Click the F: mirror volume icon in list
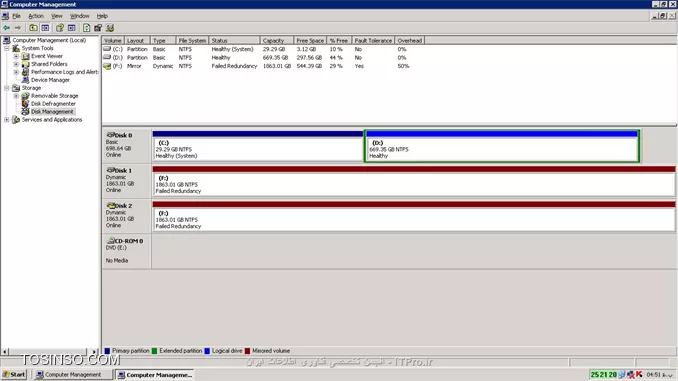Image resolution: width=678 pixels, height=381 pixels. pos(107,66)
